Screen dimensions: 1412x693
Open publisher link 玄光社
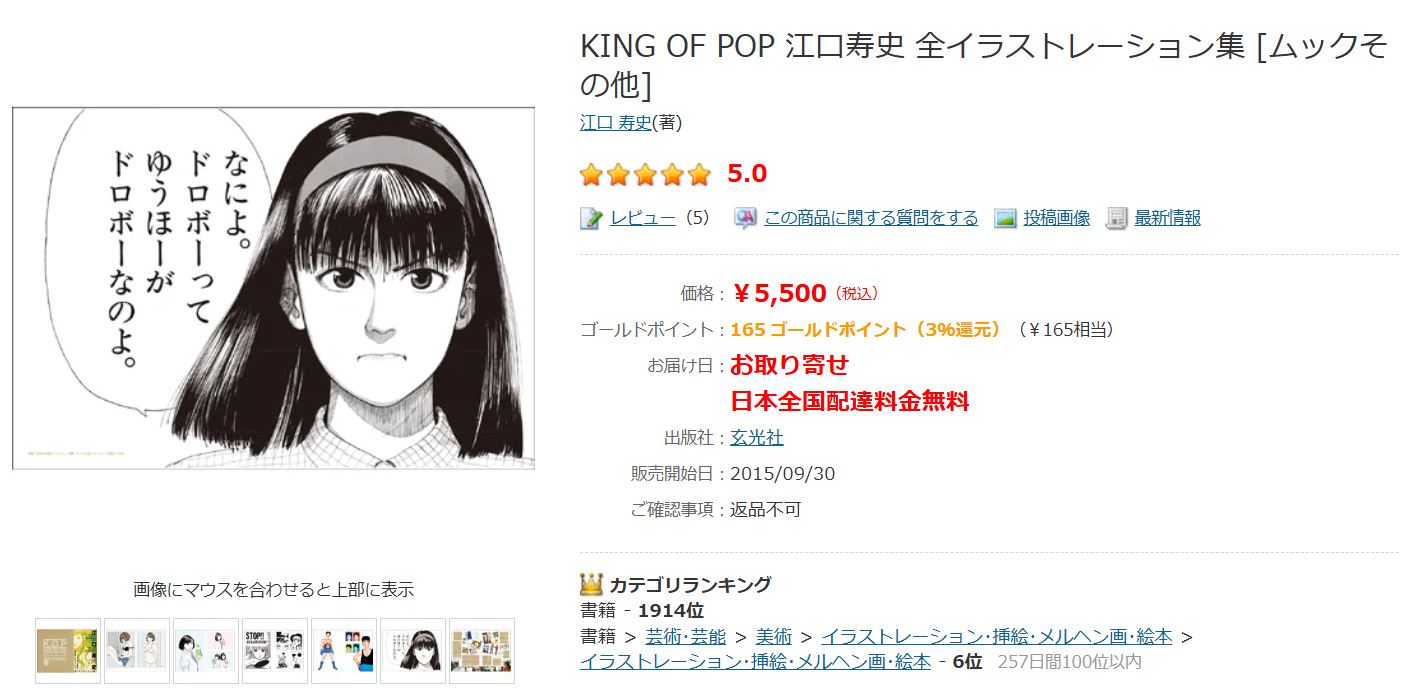point(757,438)
